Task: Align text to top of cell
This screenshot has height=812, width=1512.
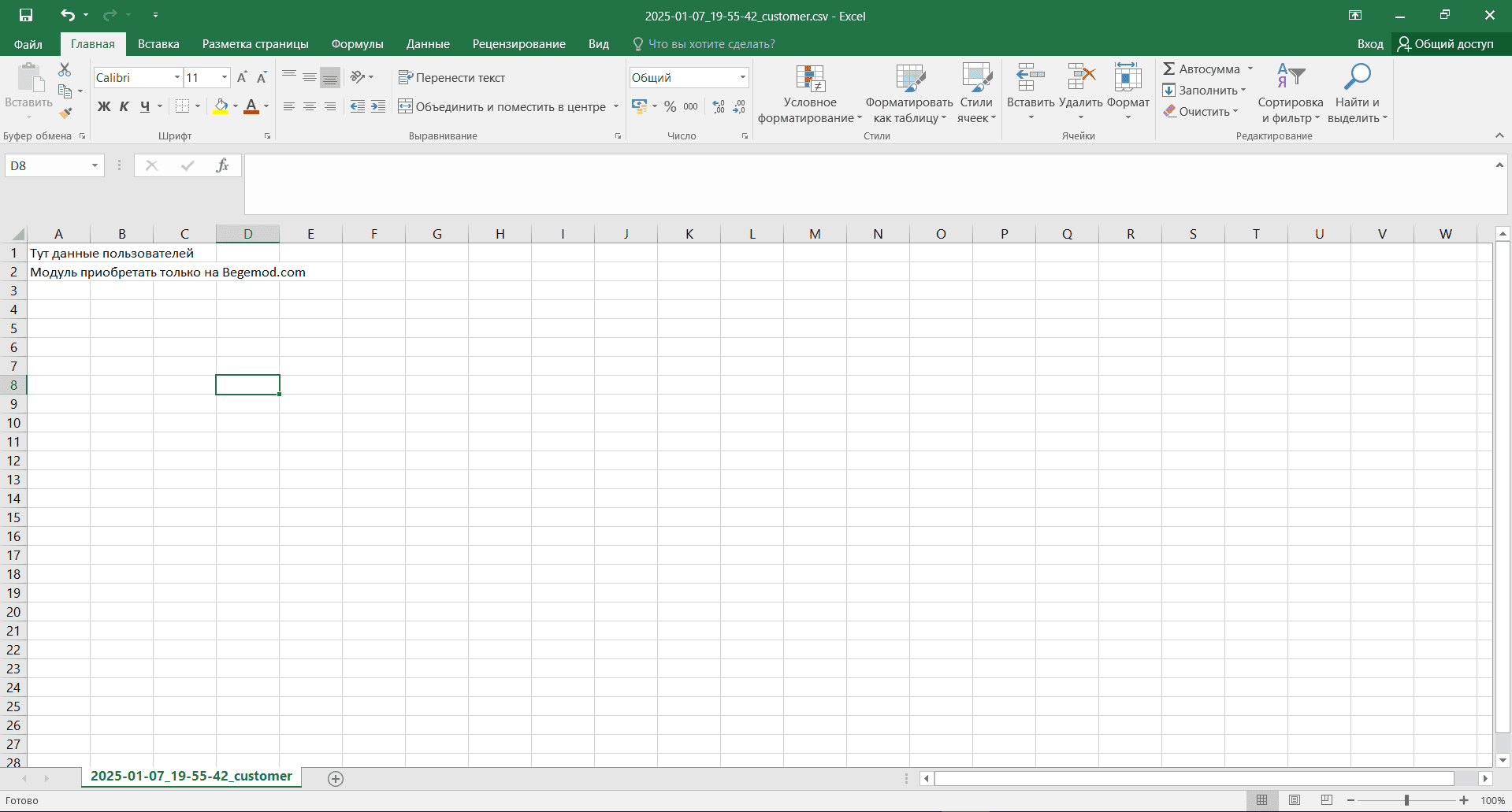Action: coord(289,77)
